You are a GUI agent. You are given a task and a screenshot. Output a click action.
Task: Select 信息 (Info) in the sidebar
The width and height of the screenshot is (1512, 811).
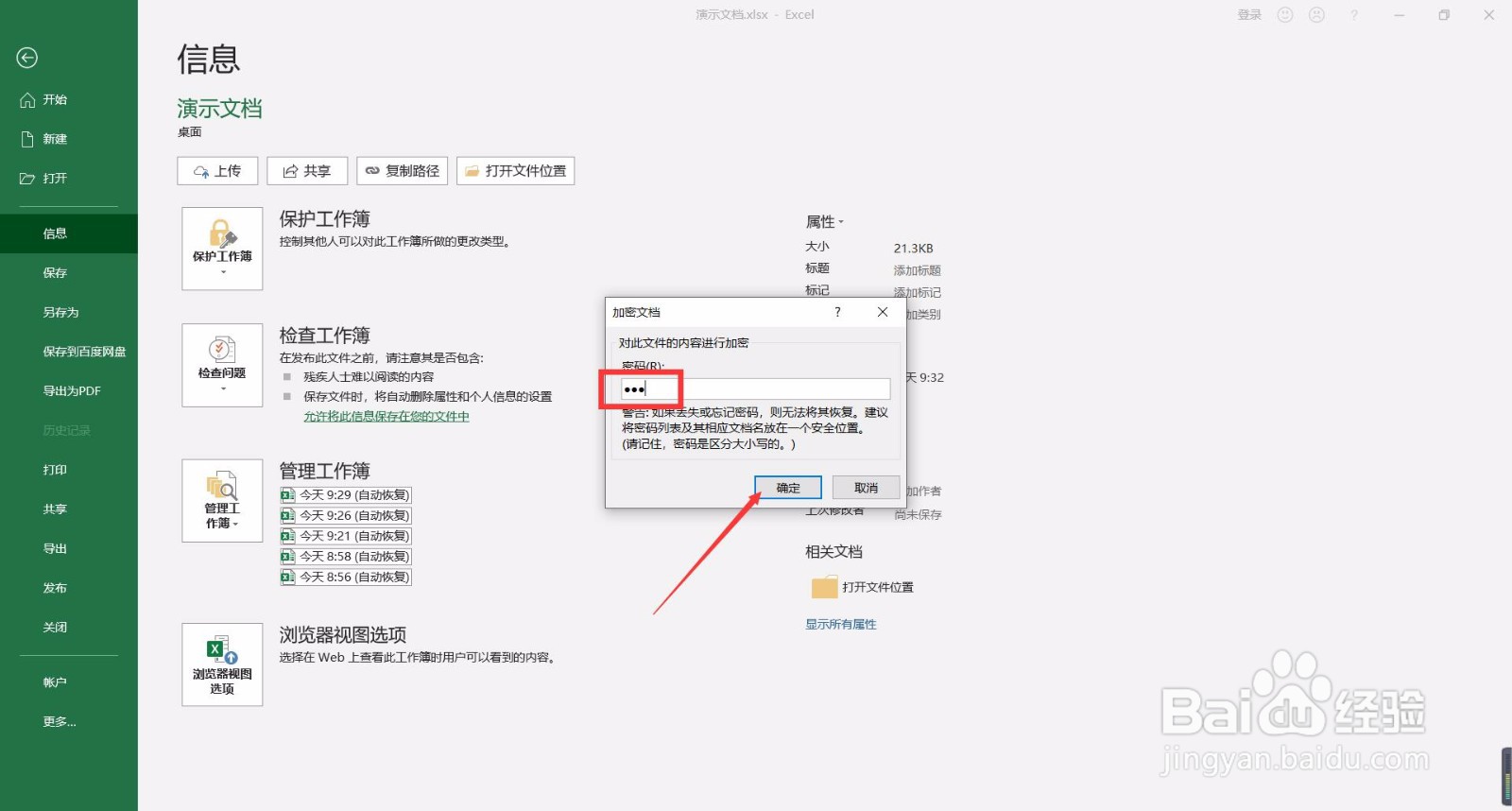coord(69,233)
